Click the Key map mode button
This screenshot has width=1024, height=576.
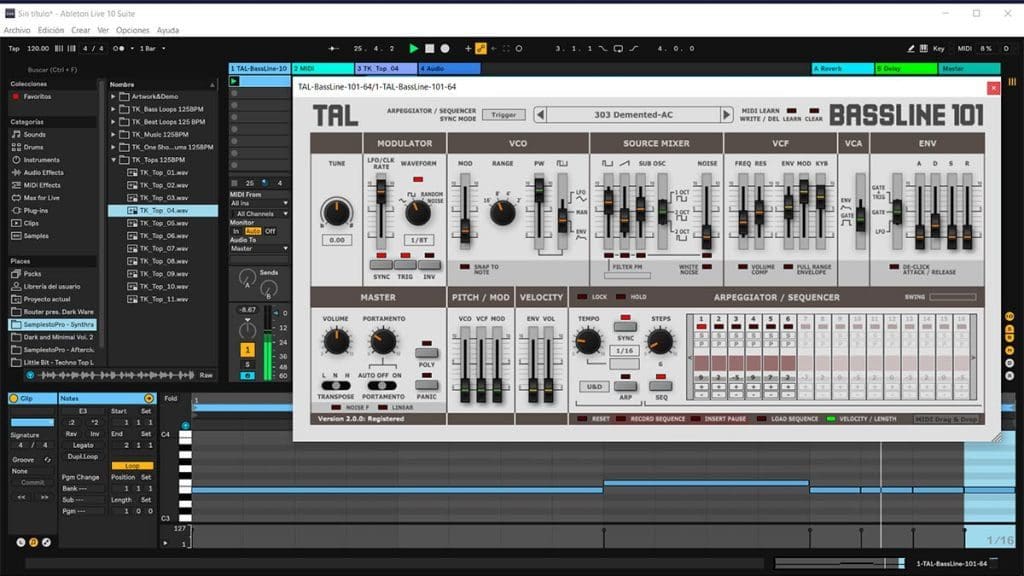click(938, 48)
